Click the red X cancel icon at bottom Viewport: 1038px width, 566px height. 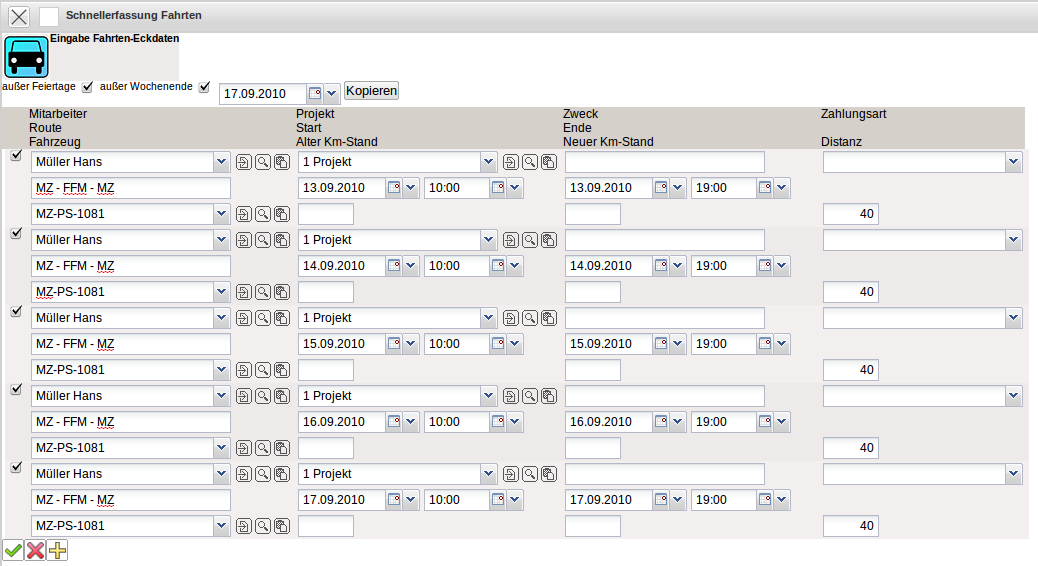point(35,550)
